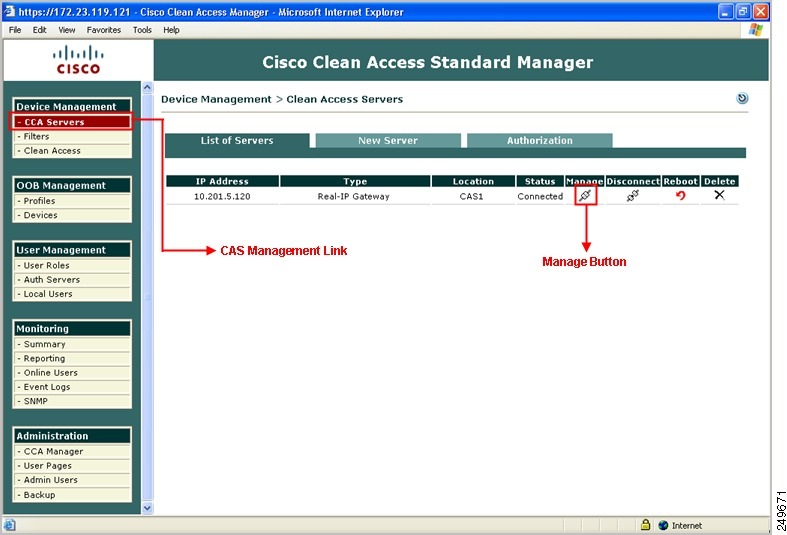Close the Internet Explorer window
787x535 pixels.
pyautogui.click(x=761, y=12)
